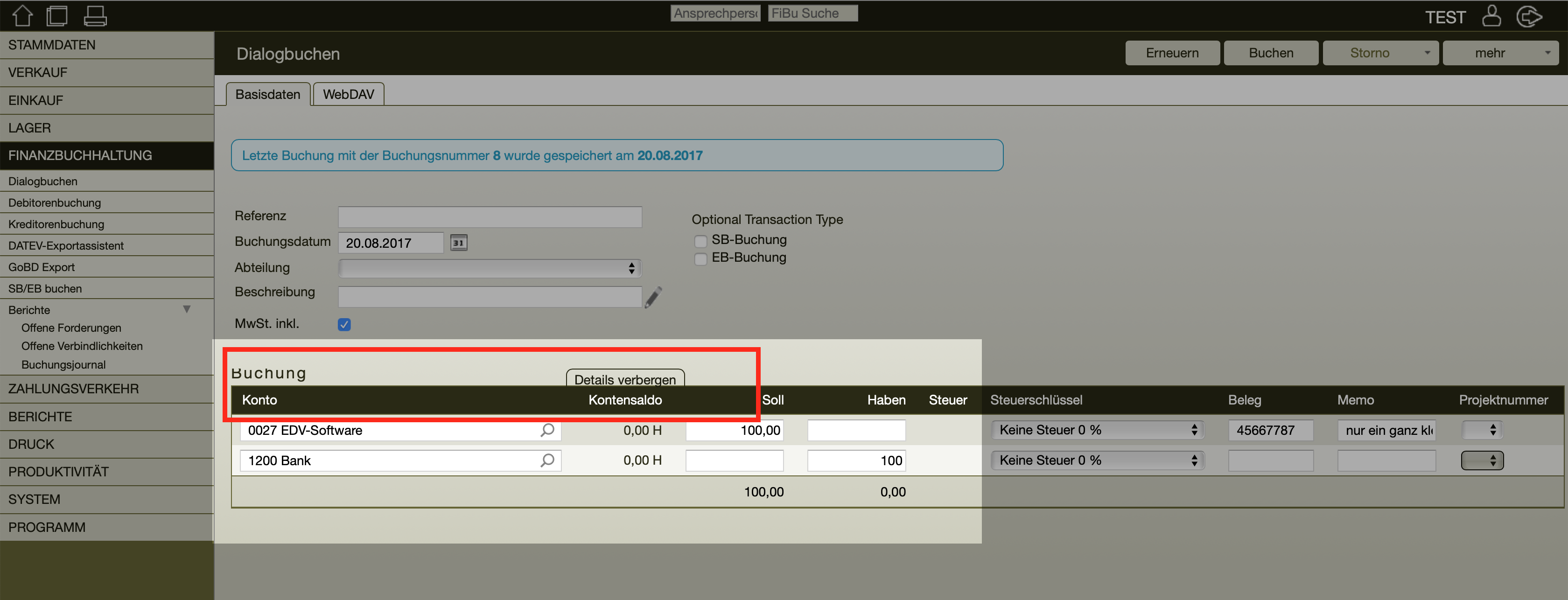The height and width of the screenshot is (600, 1568).
Task: Open the Storno dropdown button
Action: click(1380, 53)
